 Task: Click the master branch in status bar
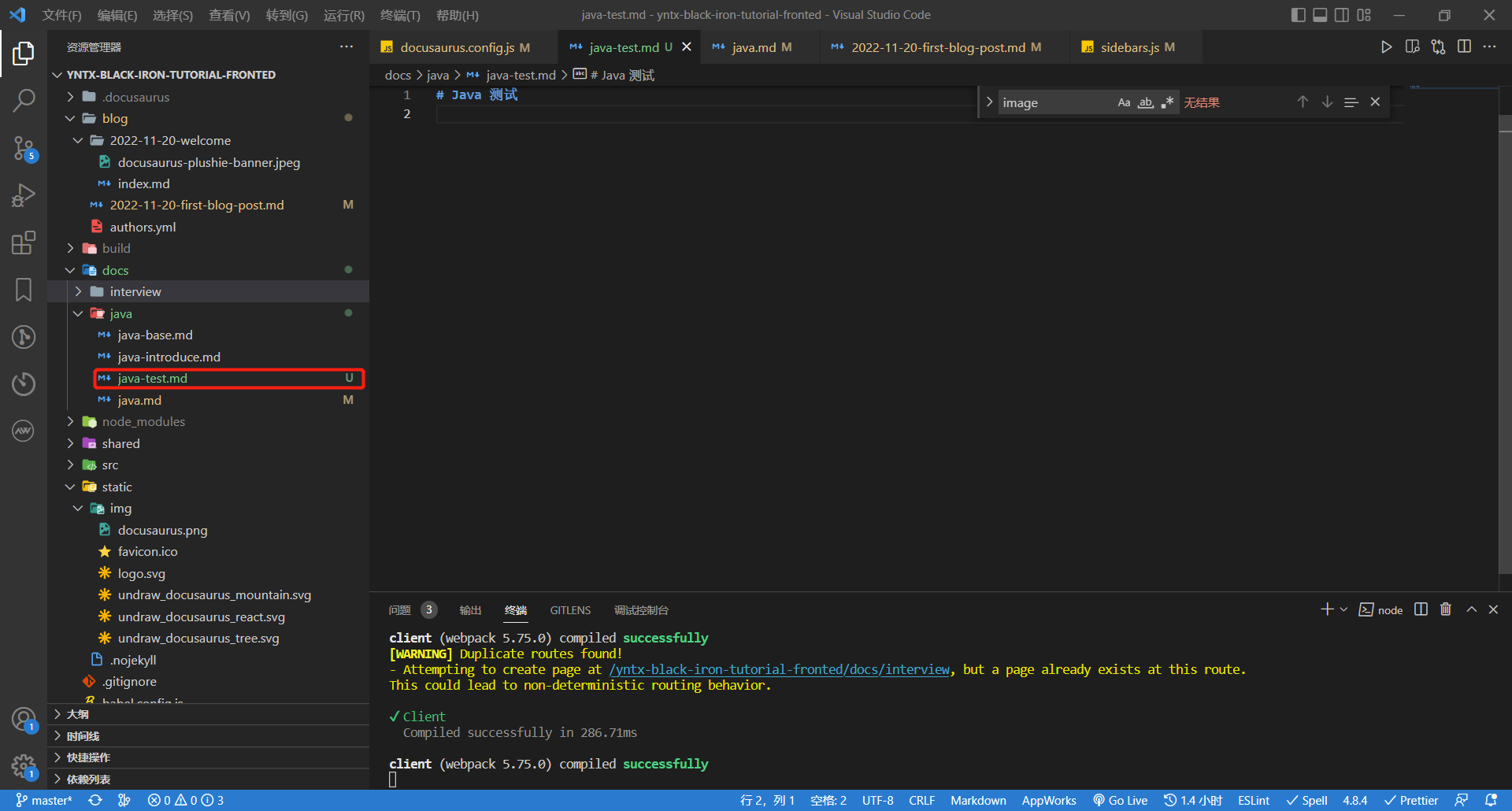pos(44,800)
